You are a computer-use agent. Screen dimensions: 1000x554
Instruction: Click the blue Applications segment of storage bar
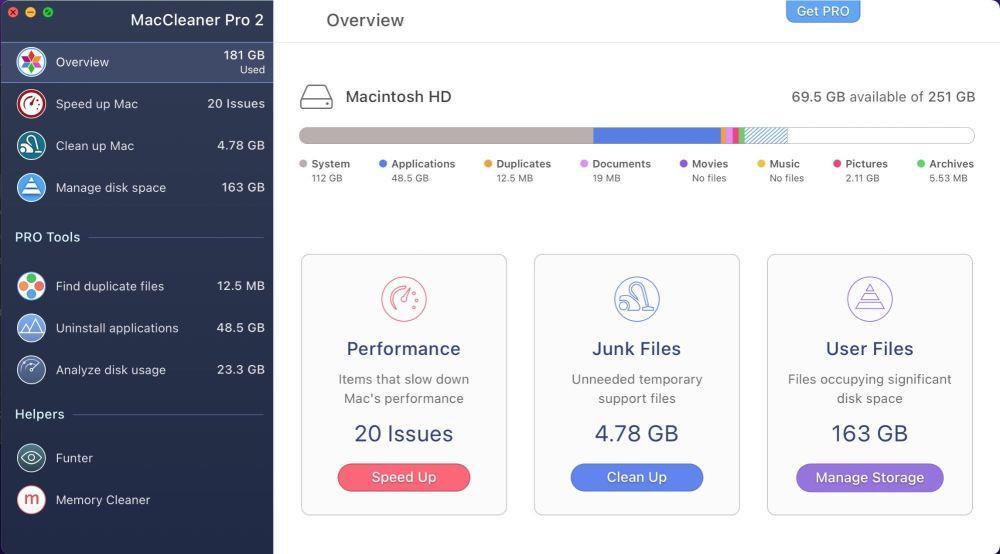657,135
